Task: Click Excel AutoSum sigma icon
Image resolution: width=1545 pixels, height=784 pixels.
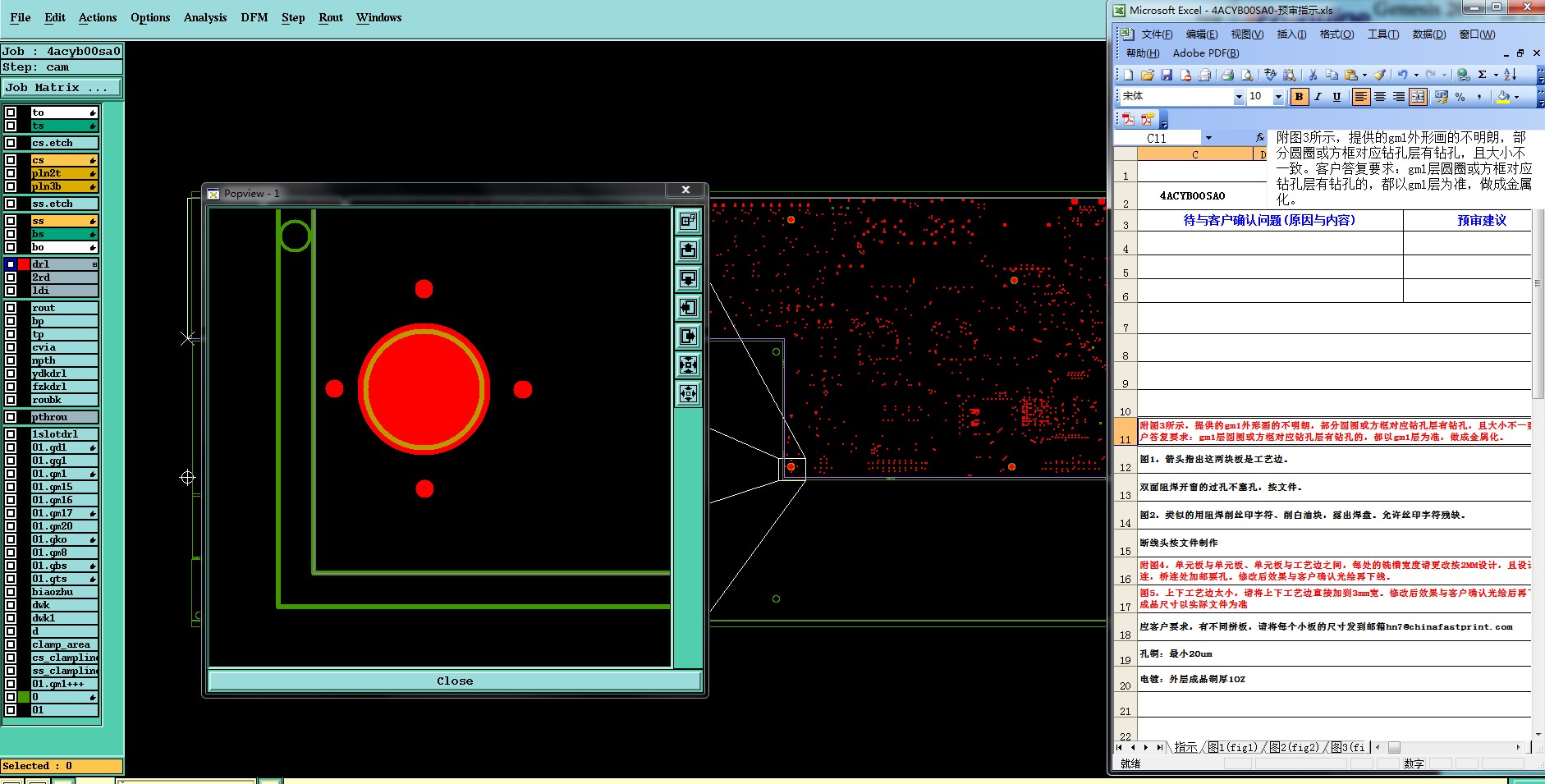Action: coord(1482,75)
